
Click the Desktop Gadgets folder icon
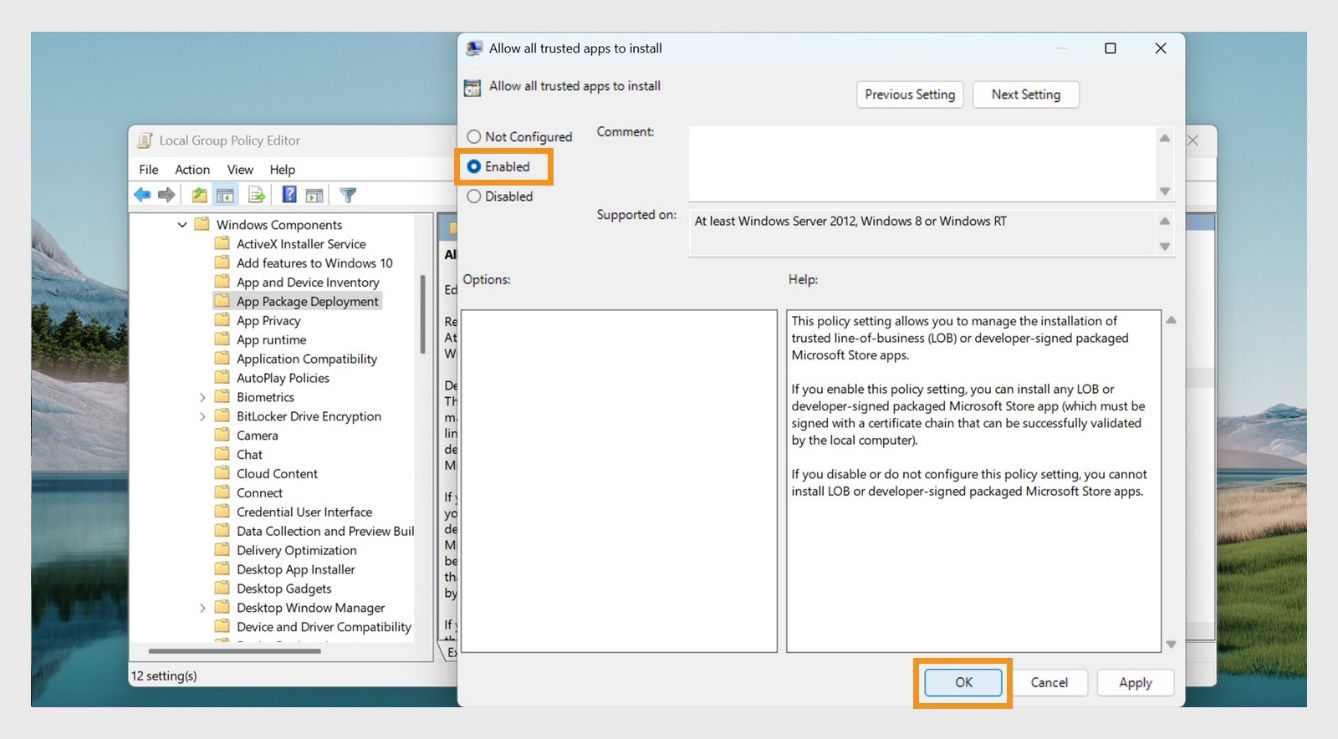(222, 589)
